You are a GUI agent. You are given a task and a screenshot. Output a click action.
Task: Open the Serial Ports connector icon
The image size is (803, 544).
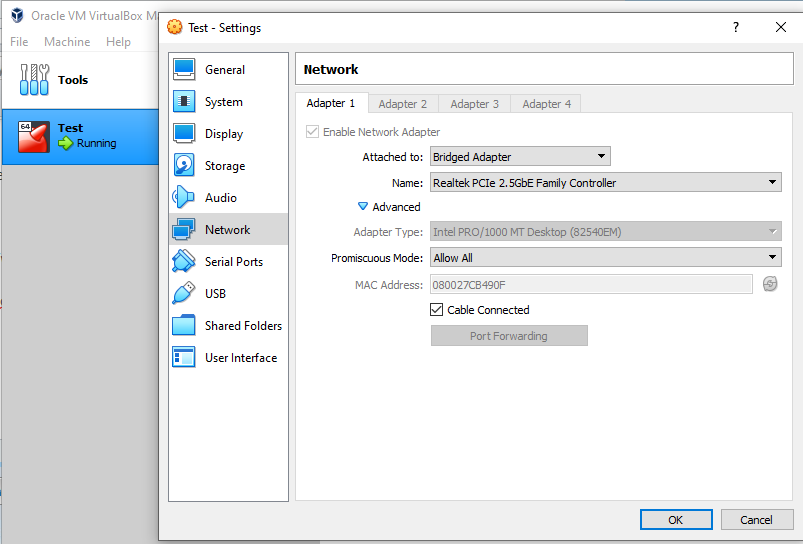click(184, 261)
